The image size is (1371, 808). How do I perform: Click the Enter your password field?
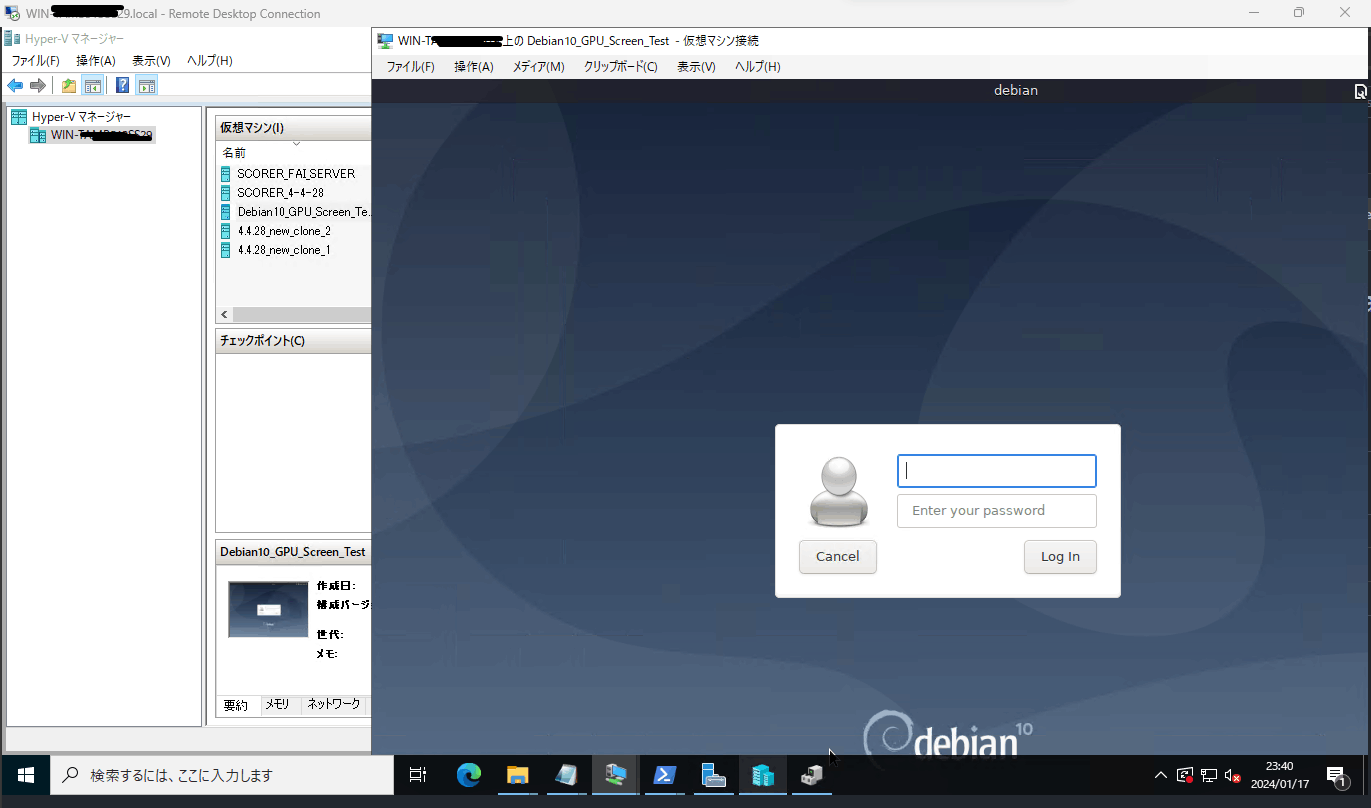coord(997,511)
